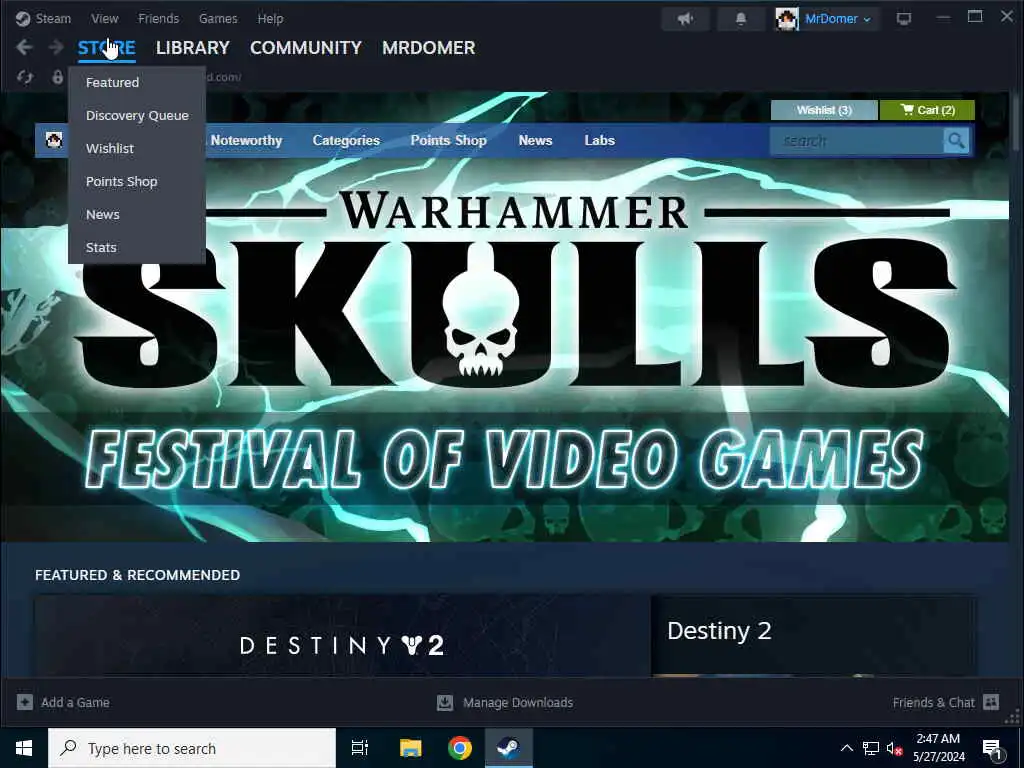The width and height of the screenshot is (1024, 768).
Task: Switch to the COMMUNITY tab
Action: click(306, 48)
